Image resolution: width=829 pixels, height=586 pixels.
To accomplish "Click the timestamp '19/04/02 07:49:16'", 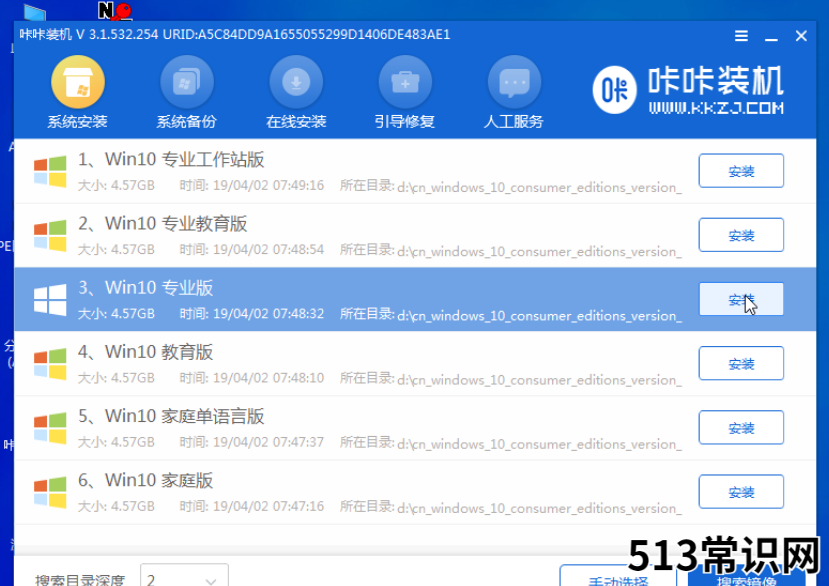I will [x=268, y=186].
